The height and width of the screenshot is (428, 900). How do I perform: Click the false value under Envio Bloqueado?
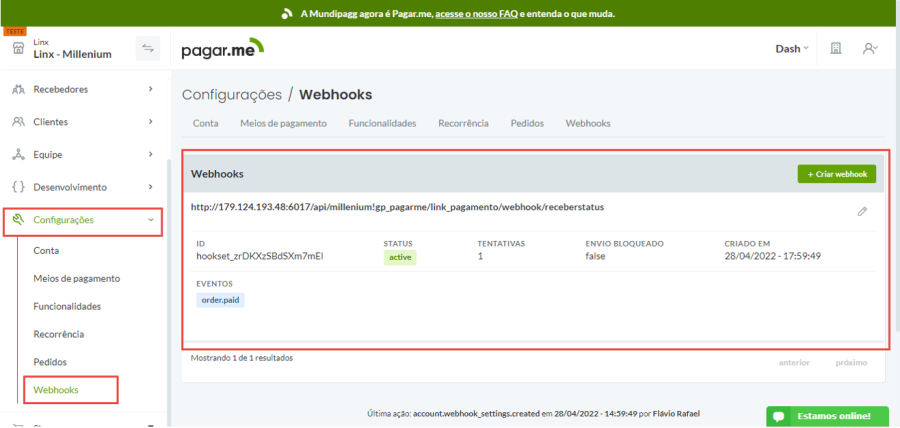[x=595, y=256]
